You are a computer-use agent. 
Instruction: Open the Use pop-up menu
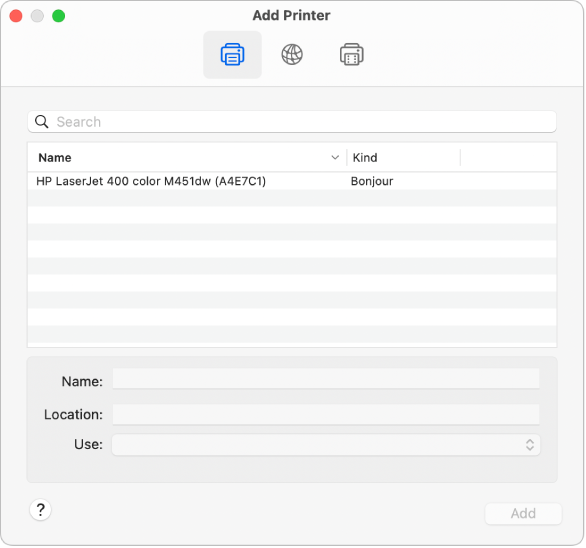[326, 444]
